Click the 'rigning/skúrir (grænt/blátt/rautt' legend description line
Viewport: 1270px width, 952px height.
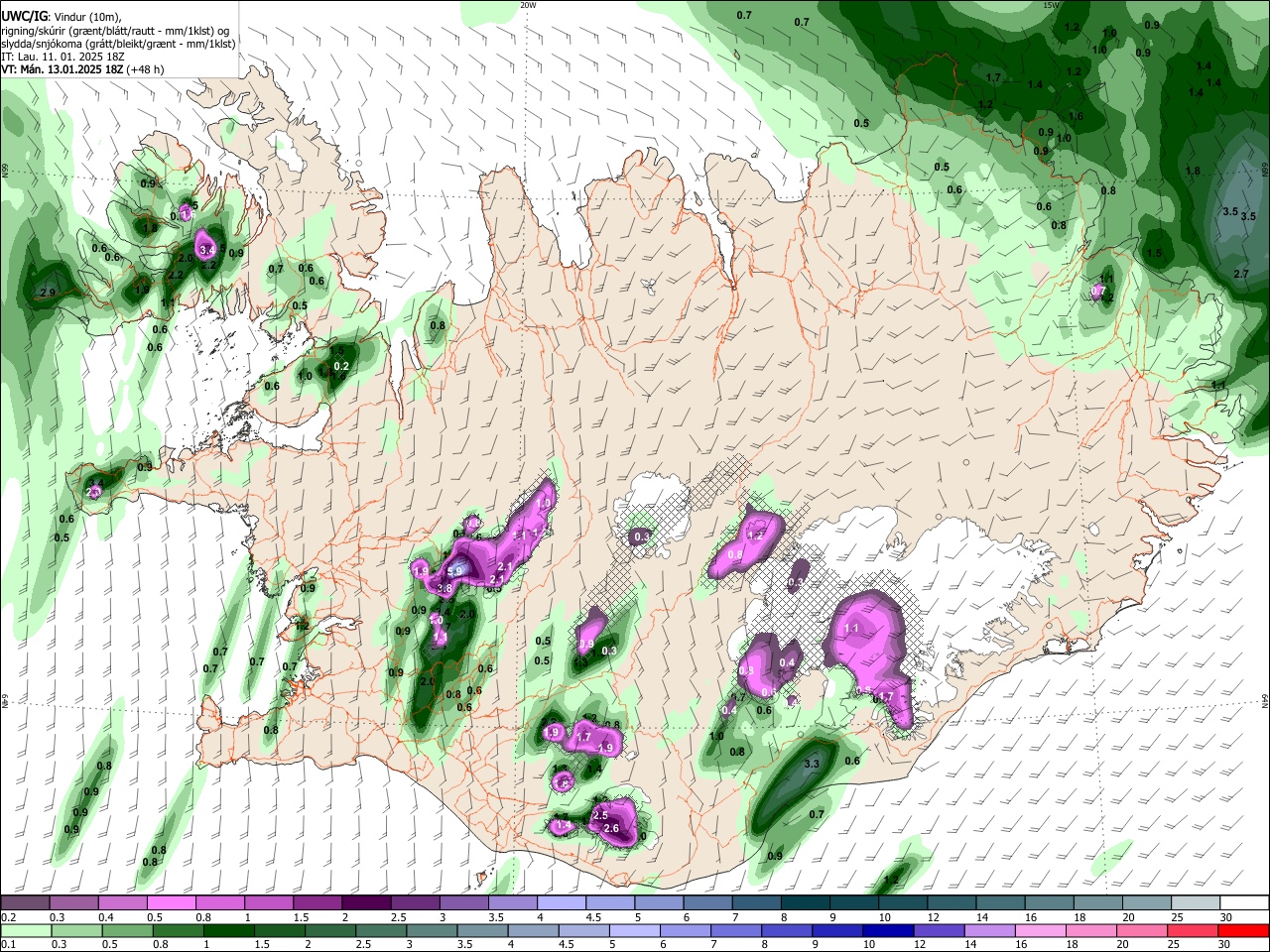tap(115, 31)
